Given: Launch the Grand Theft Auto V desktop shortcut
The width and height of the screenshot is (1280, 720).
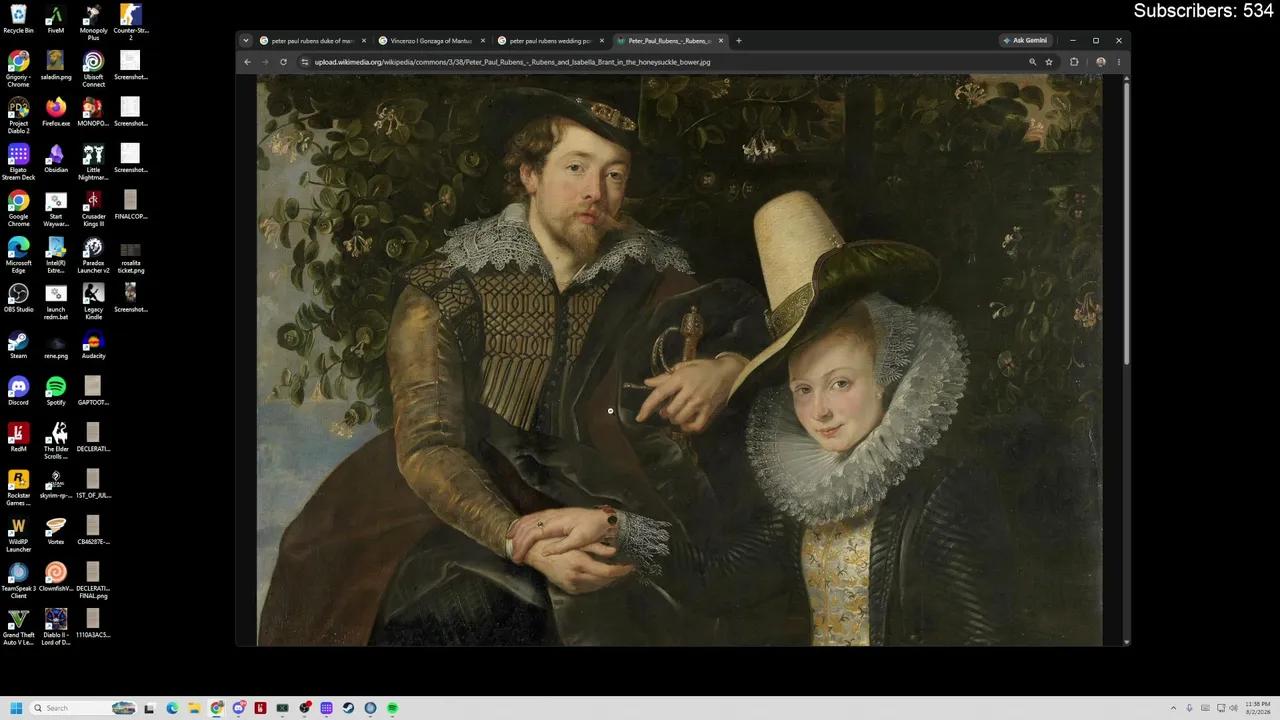Looking at the screenshot, I should 18,627.
